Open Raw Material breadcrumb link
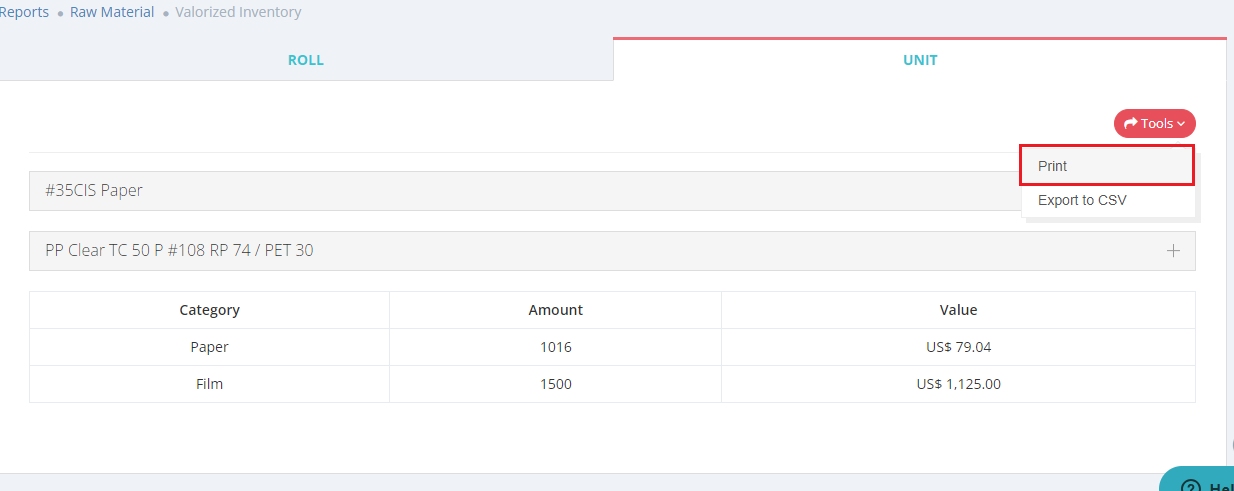This screenshot has height=491, width=1234. 112,13
